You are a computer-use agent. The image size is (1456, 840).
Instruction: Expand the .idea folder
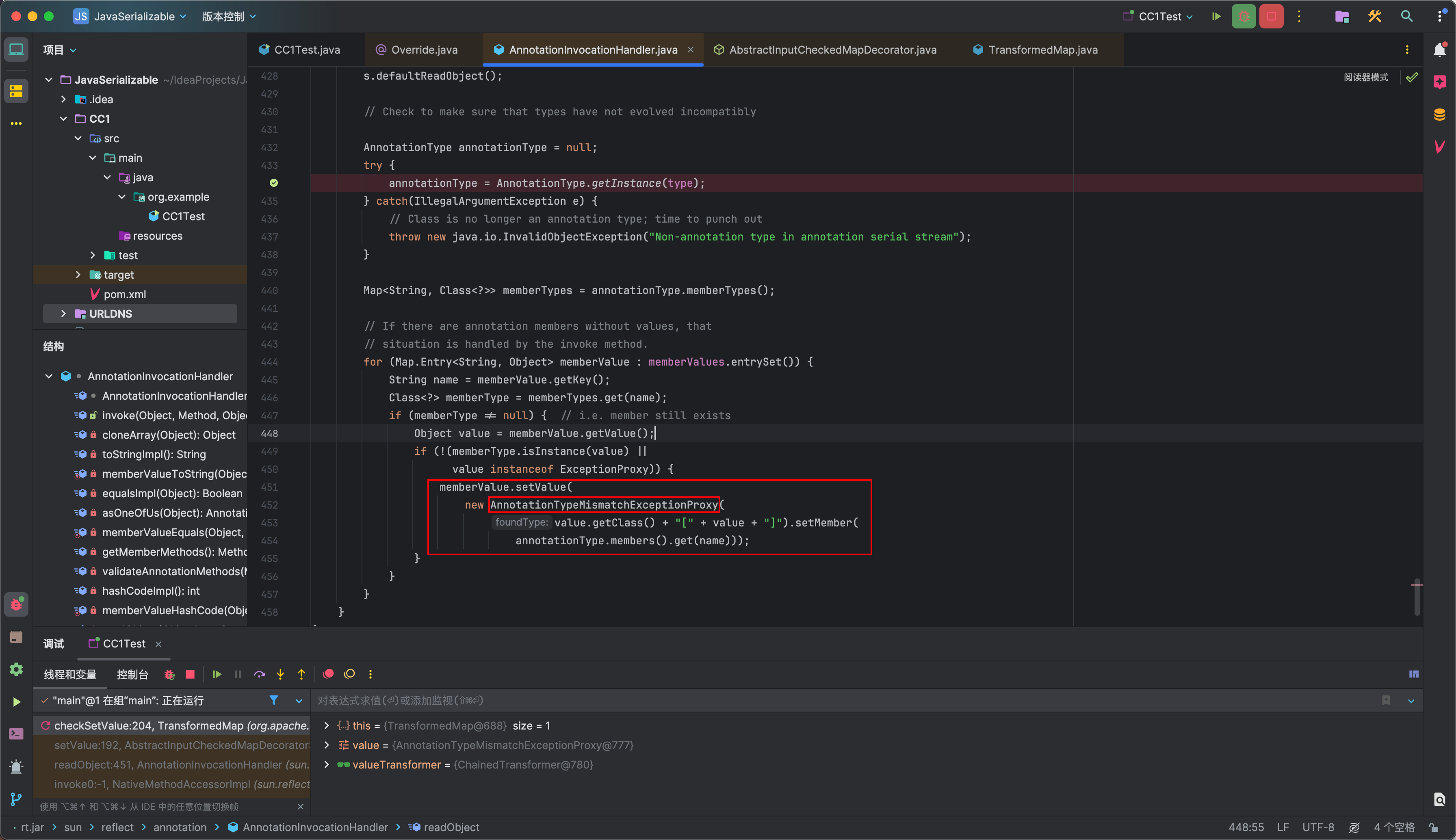(63, 99)
